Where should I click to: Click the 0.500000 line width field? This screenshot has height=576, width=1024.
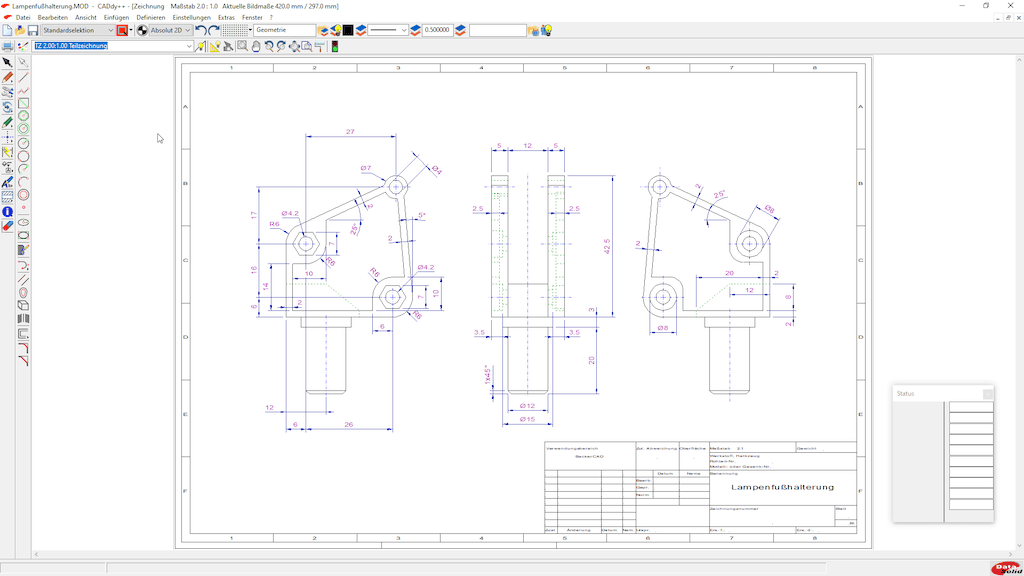click(436, 30)
